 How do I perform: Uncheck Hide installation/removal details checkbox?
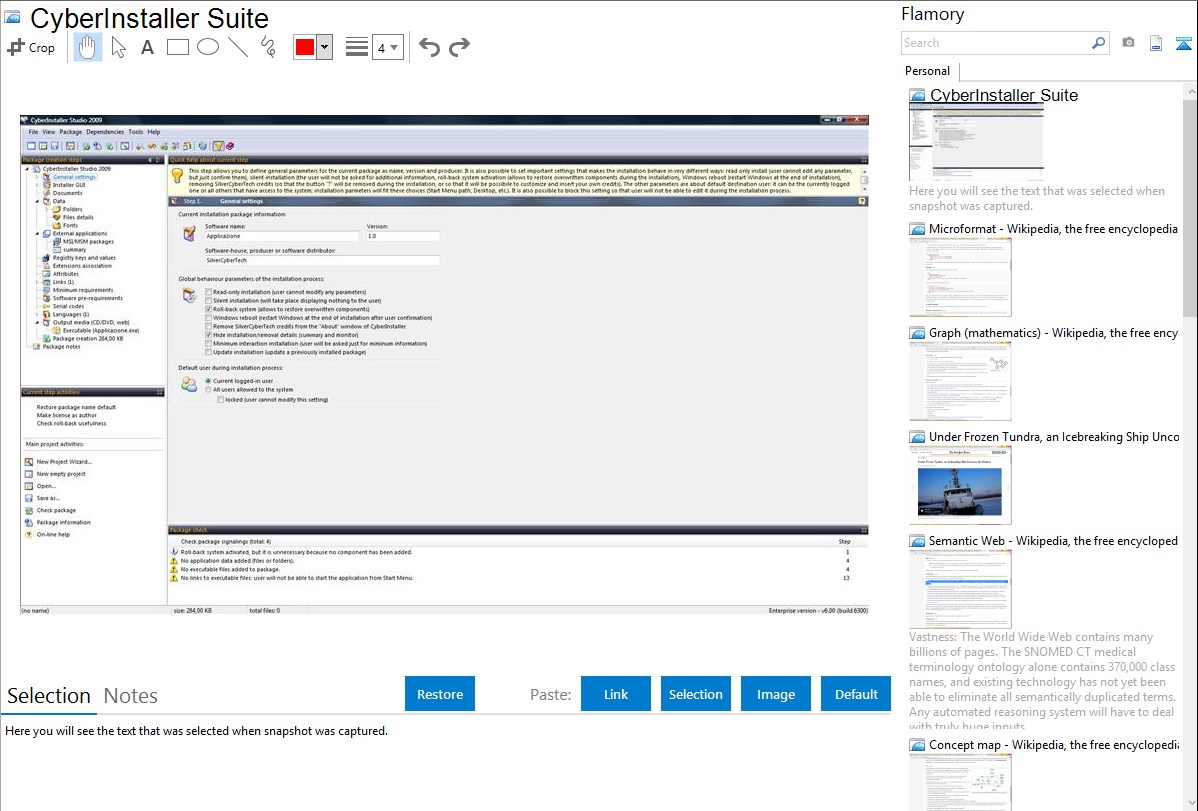[209, 335]
